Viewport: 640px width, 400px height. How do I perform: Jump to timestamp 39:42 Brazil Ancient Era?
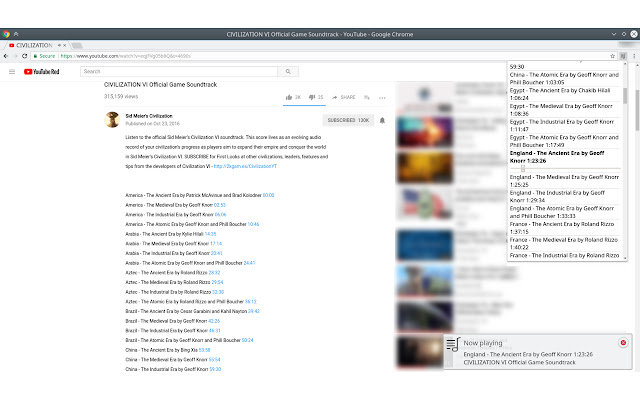click(254, 311)
